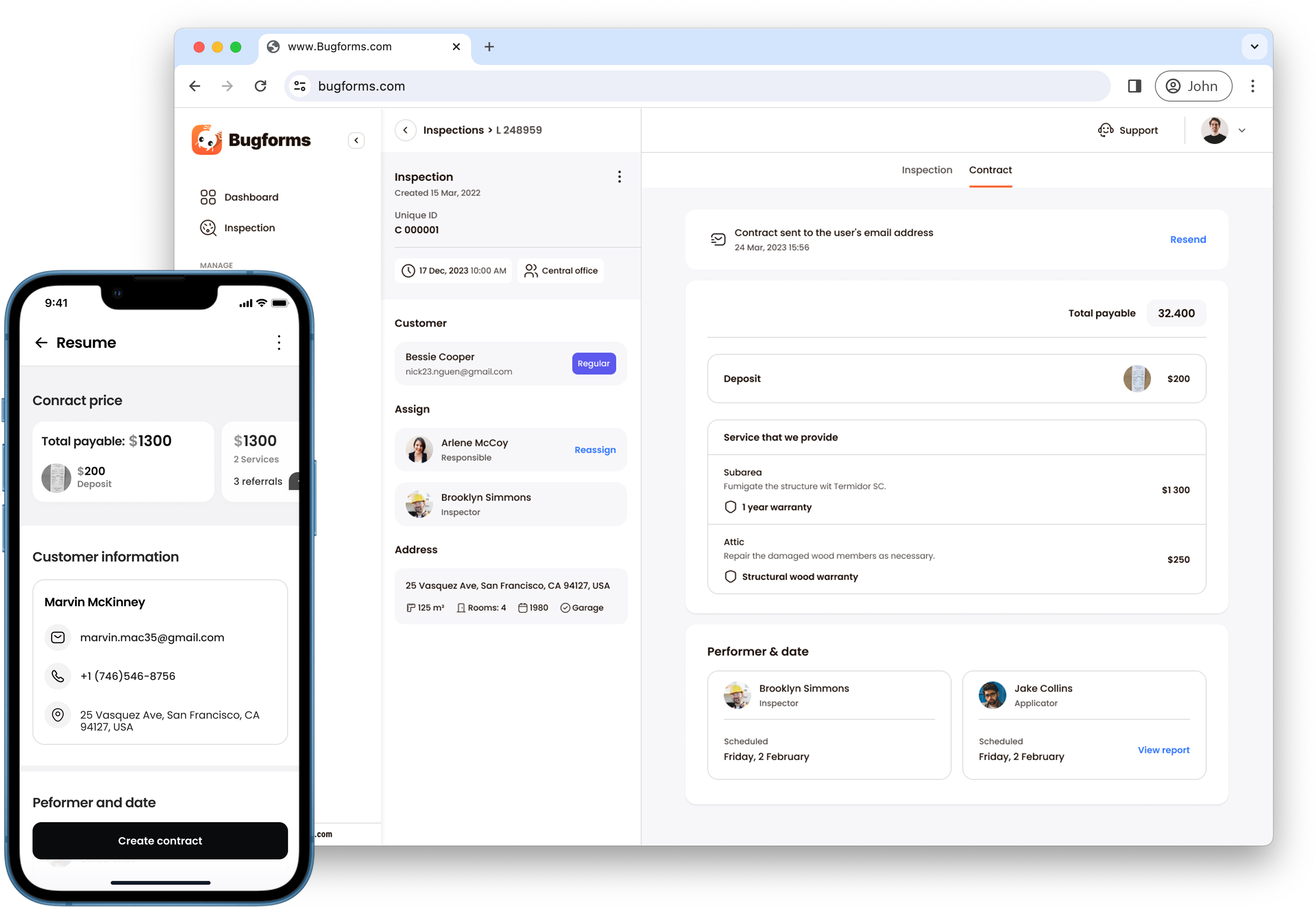Click the bugforms.com address bar
The height and width of the screenshot is (922, 1316).
(x=697, y=86)
